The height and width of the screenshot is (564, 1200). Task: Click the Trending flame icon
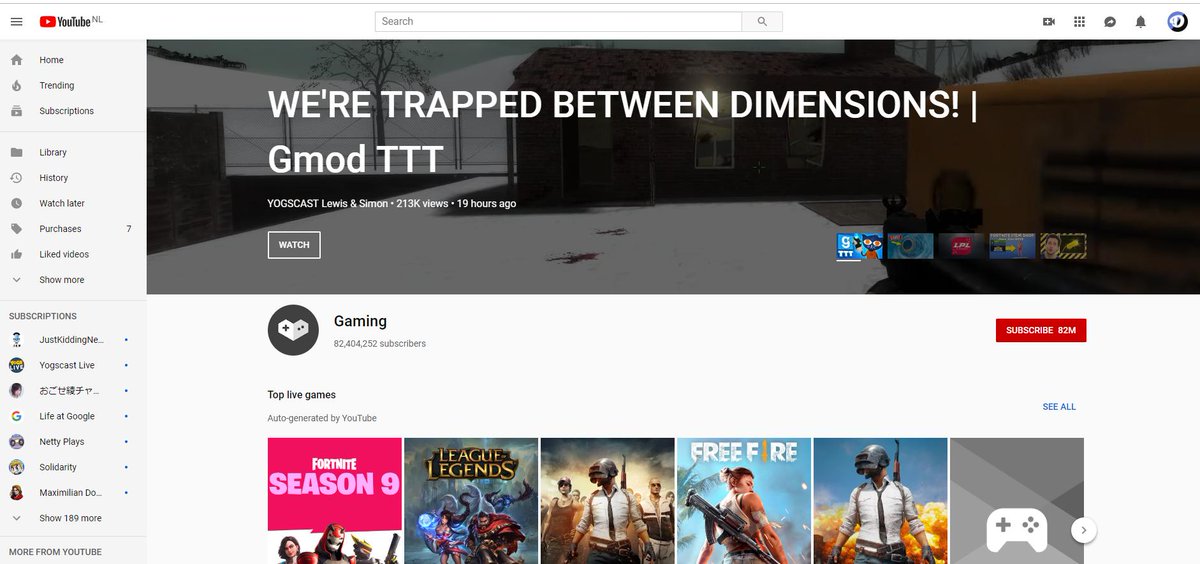click(17, 85)
